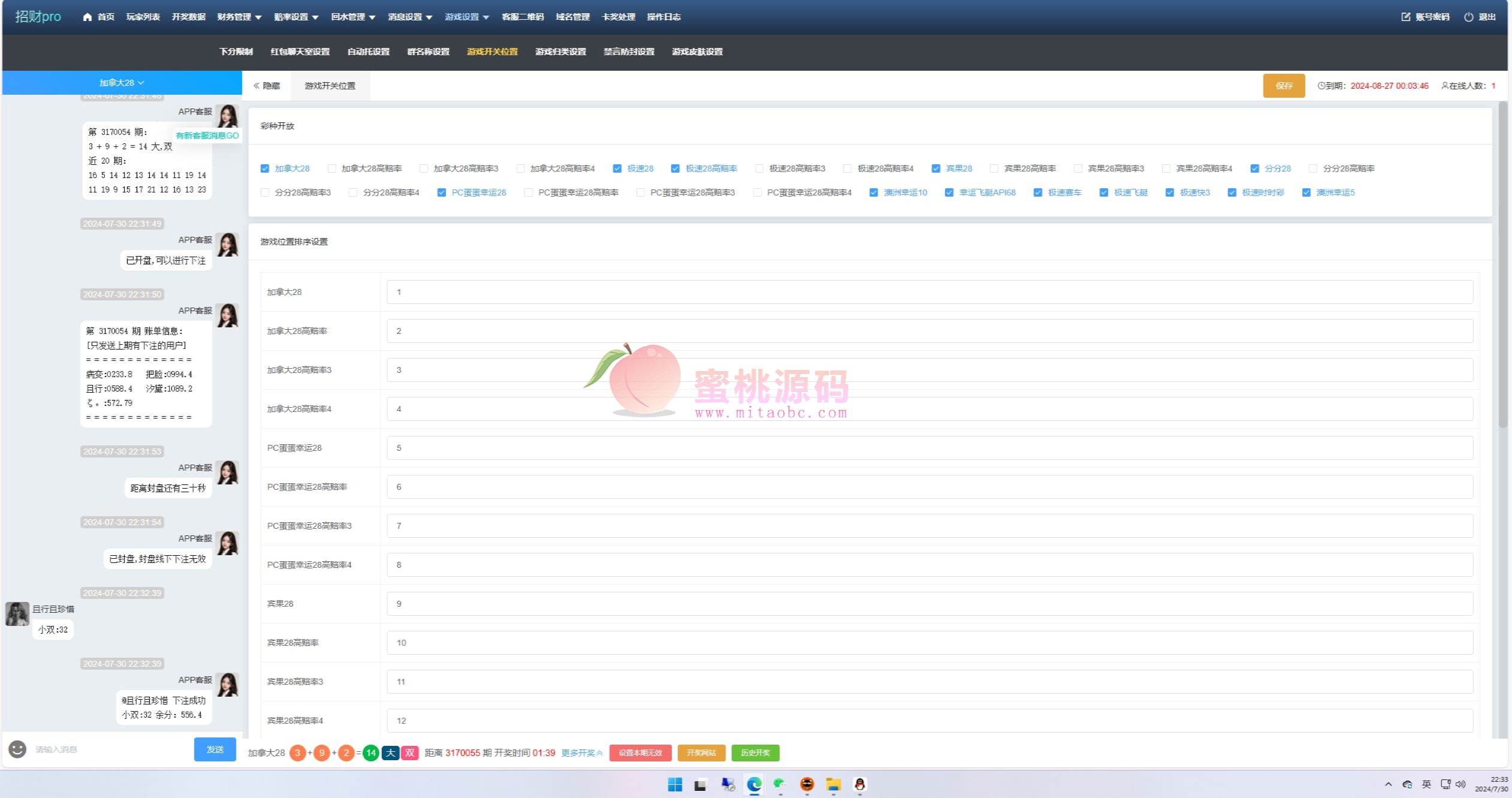Click the orange 保存 button
The width and height of the screenshot is (1512, 798).
point(1284,86)
